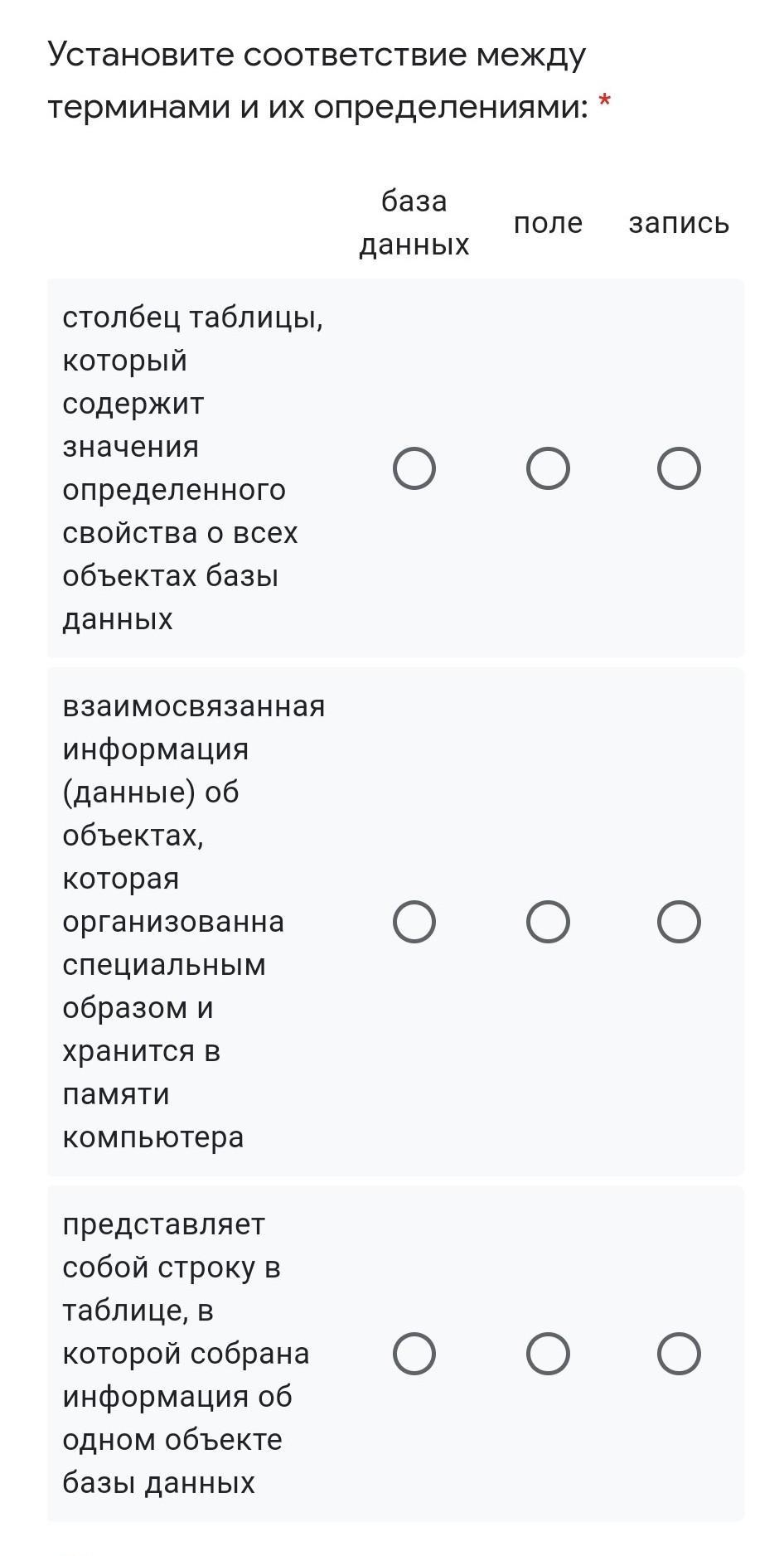Image resolution: width=784 pixels, height=1556 pixels.
Task: Click the red required asterisk
Action: pos(605,101)
